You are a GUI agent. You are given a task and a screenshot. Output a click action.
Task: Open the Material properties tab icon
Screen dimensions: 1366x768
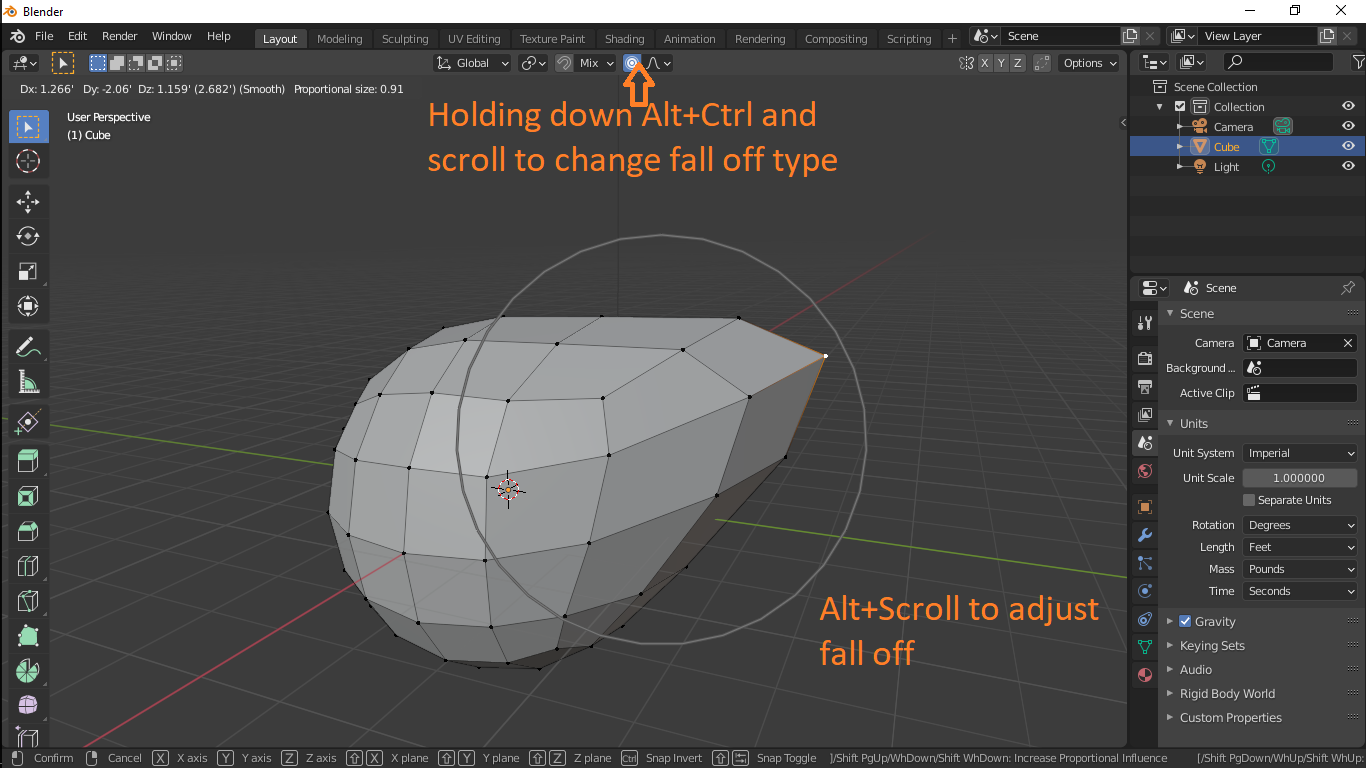coord(1145,675)
